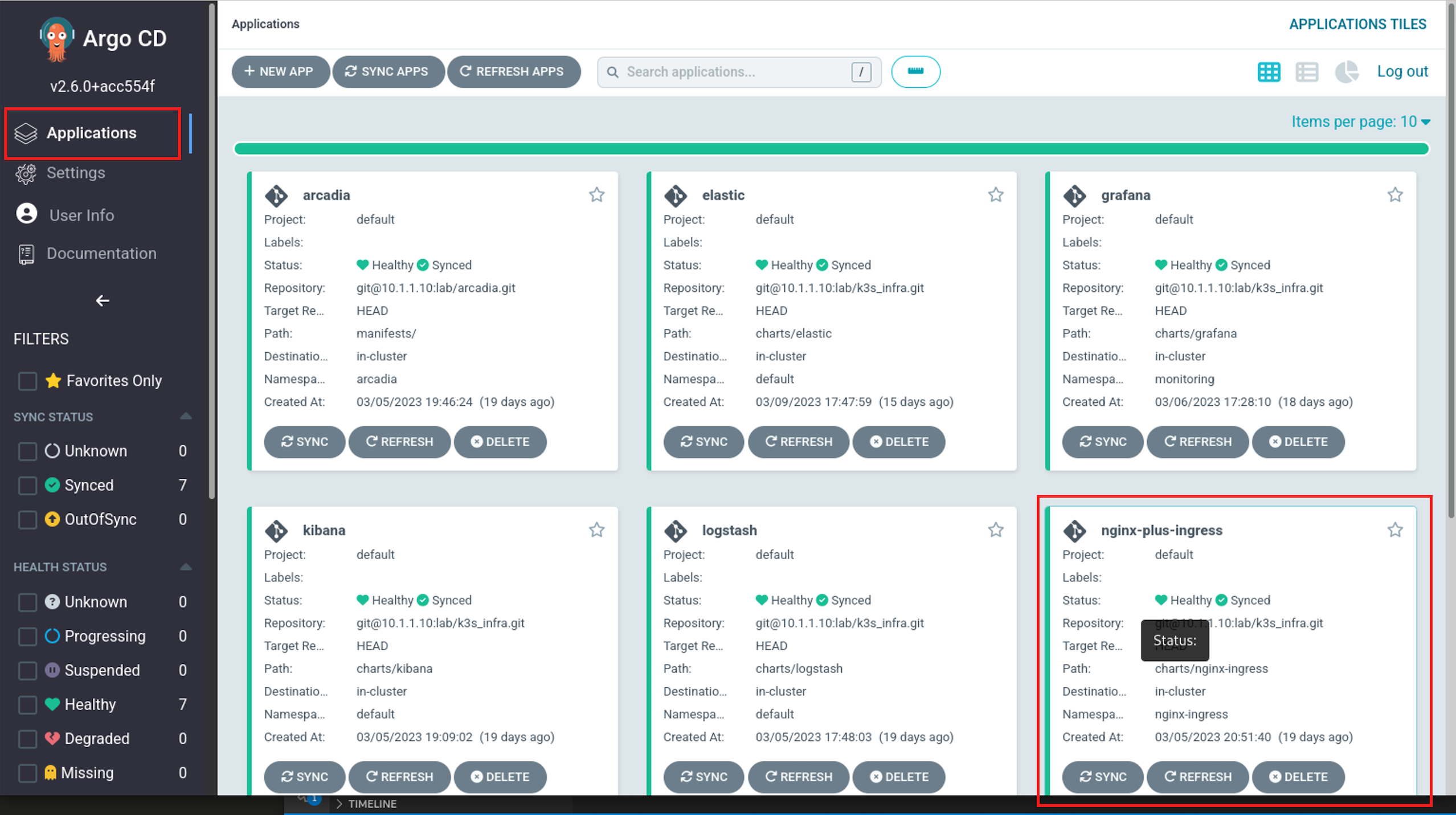Open User Info in the sidebar
This screenshot has width=1456, height=815.
81,215
